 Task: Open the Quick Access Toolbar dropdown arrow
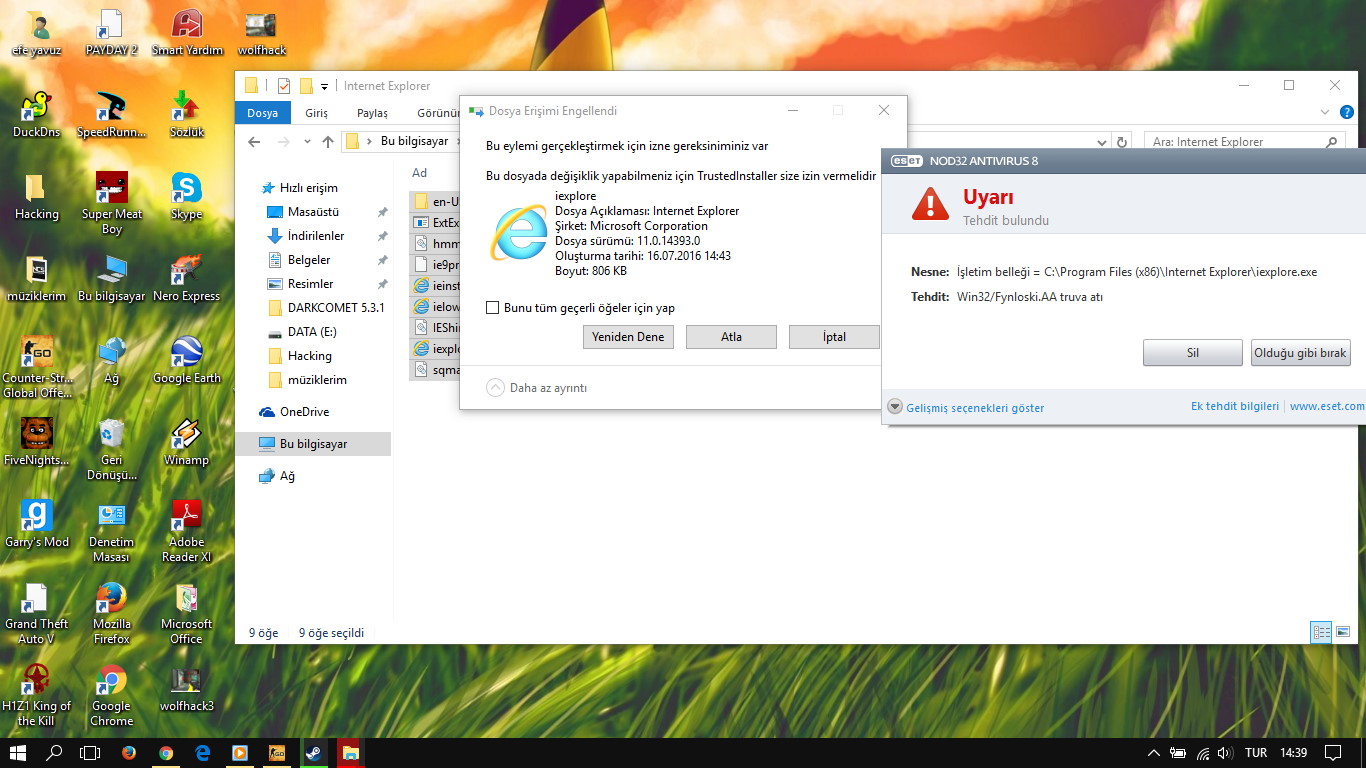[x=325, y=87]
